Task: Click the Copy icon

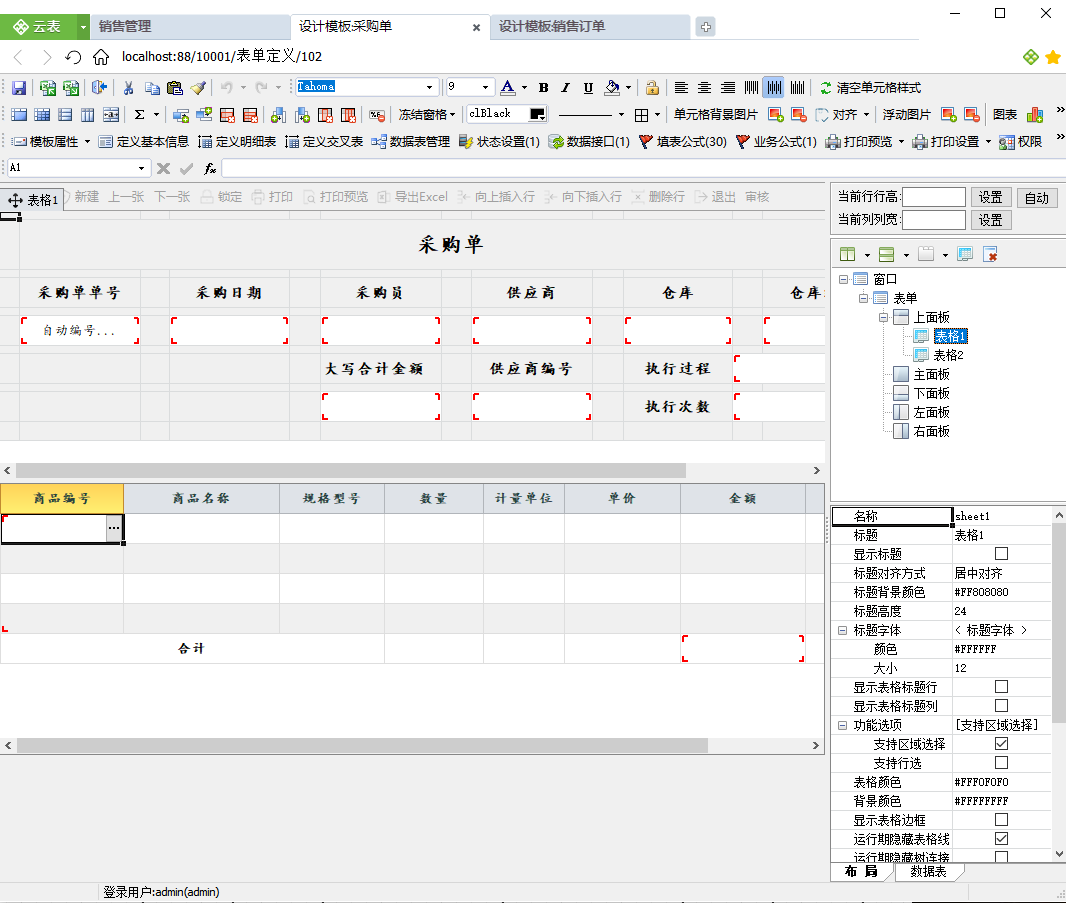Action: click(x=152, y=88)
